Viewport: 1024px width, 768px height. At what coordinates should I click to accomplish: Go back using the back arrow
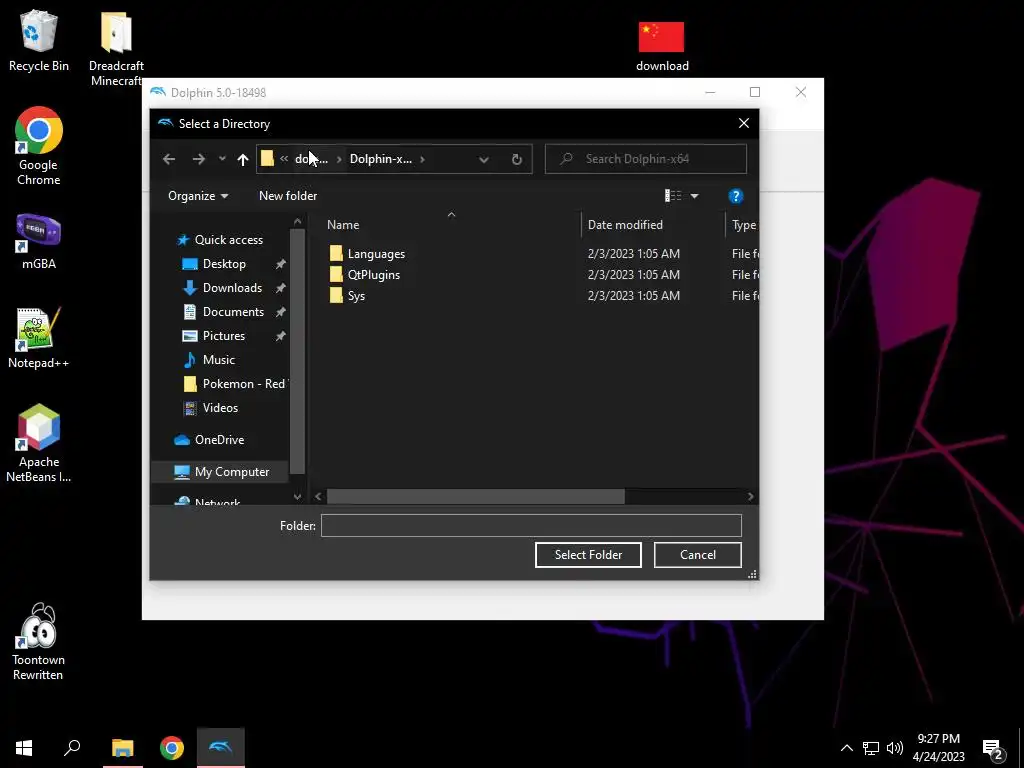169,159
